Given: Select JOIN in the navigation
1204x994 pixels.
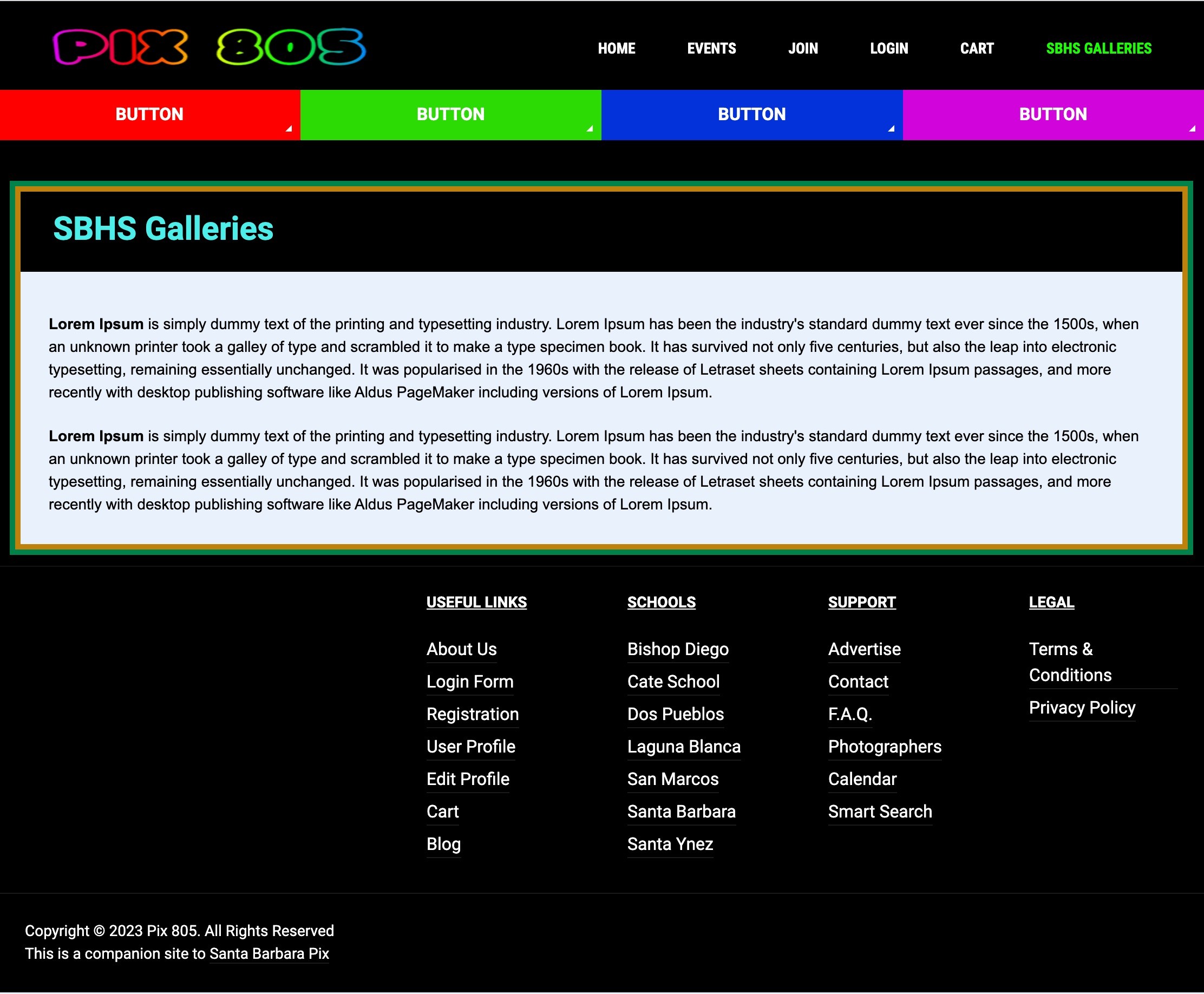Looking at the screenshot, I should (803, 49).
